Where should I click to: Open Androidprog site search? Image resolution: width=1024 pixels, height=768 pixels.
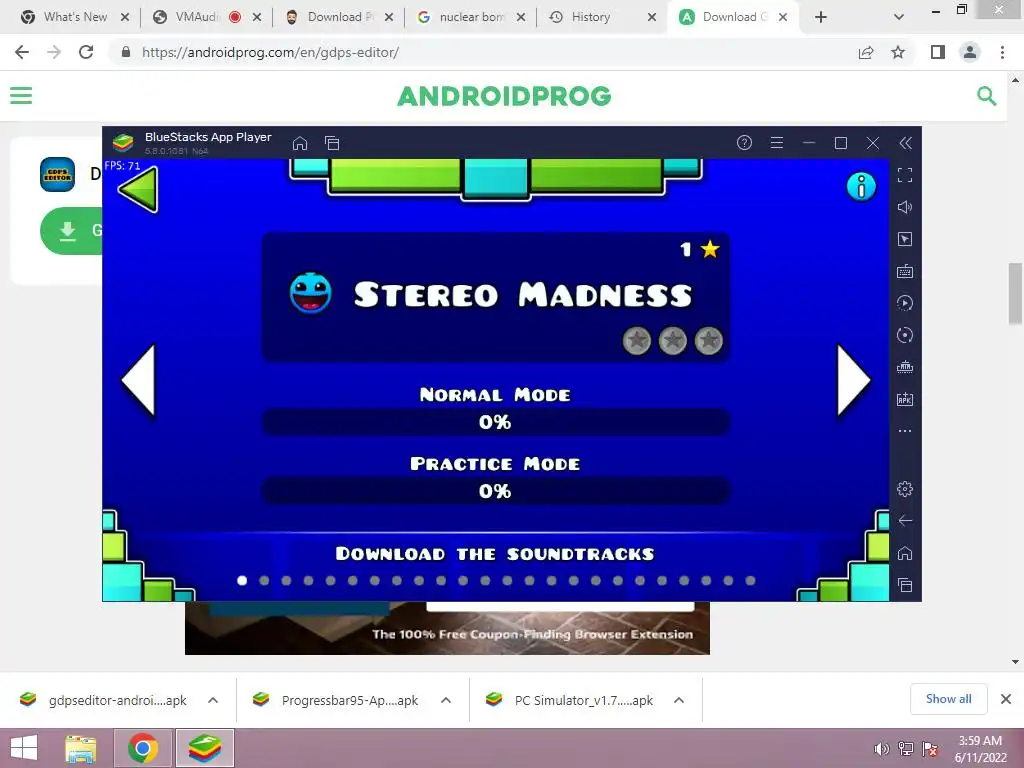pos(986,96)
